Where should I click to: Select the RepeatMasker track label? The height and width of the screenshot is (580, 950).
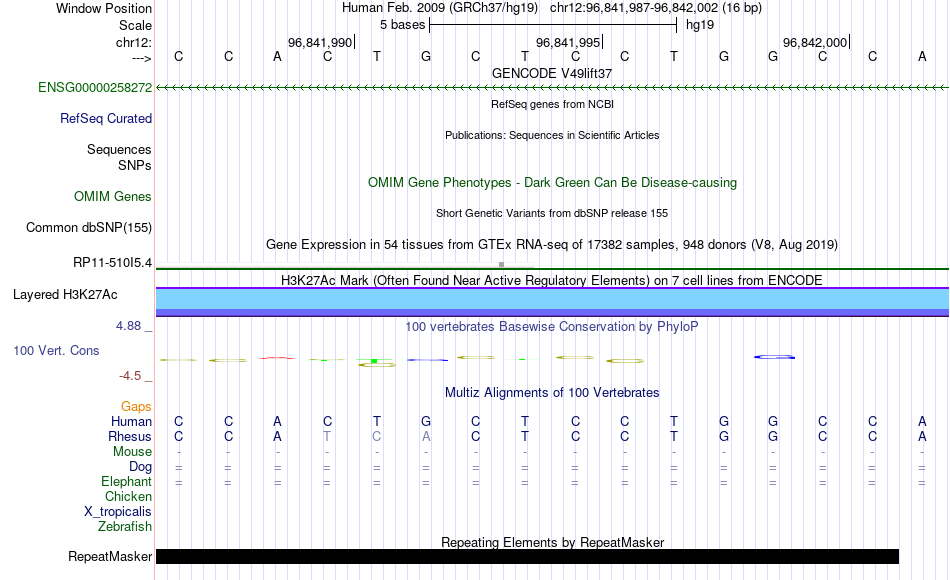[110, 556]
